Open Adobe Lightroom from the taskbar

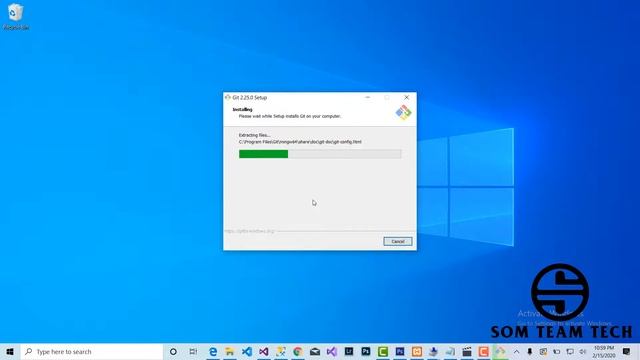[x=349, y=351]
